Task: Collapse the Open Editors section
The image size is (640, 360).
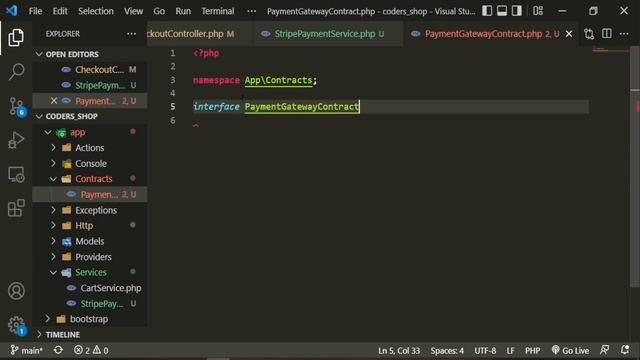Action: click(x=39, y=54)
